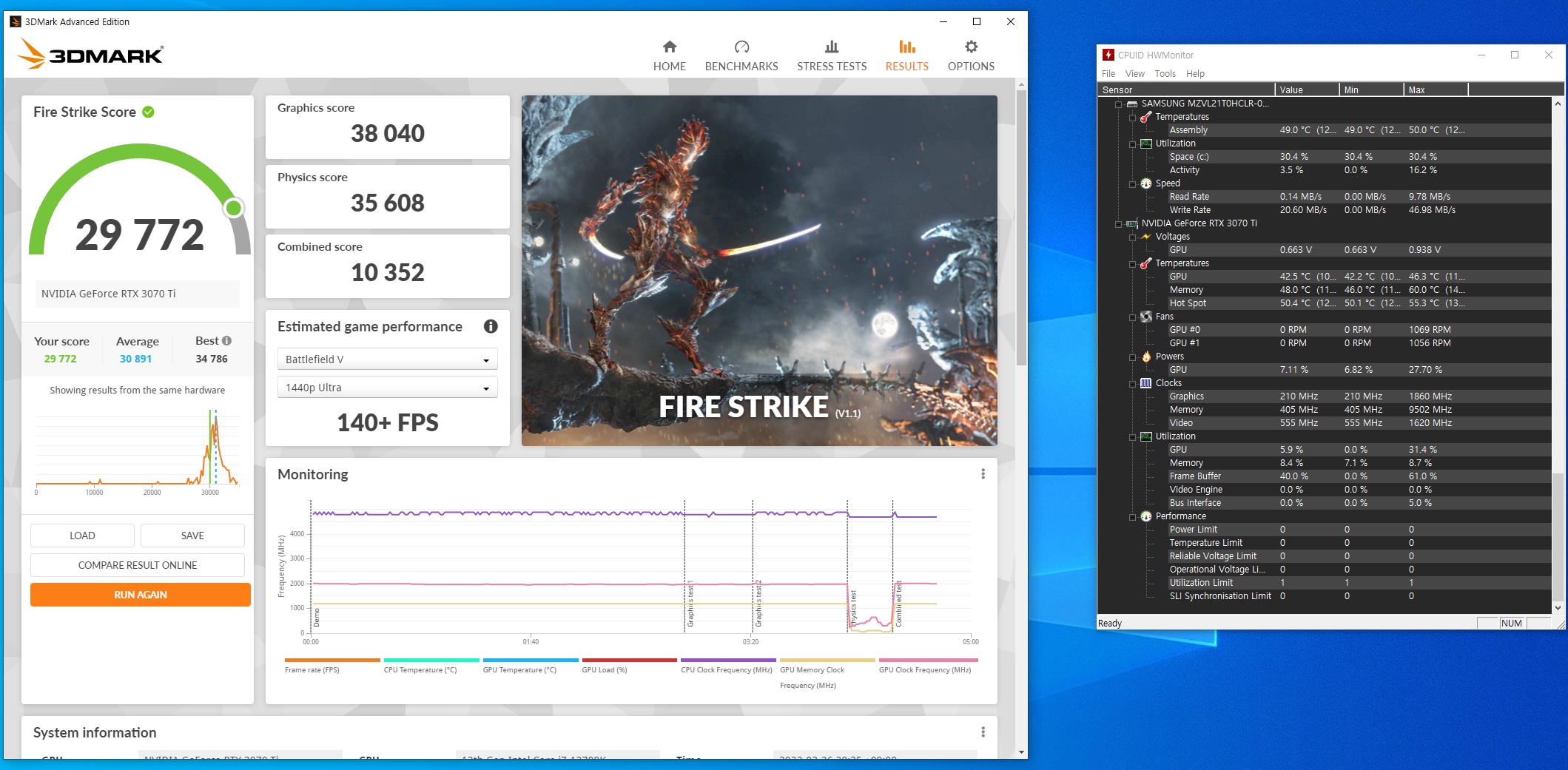Image resolution: width=1568 pixels, height=770 pixels.
Task: Collapse the Clocks group in HWMonitor
Action: point(1132,384)
